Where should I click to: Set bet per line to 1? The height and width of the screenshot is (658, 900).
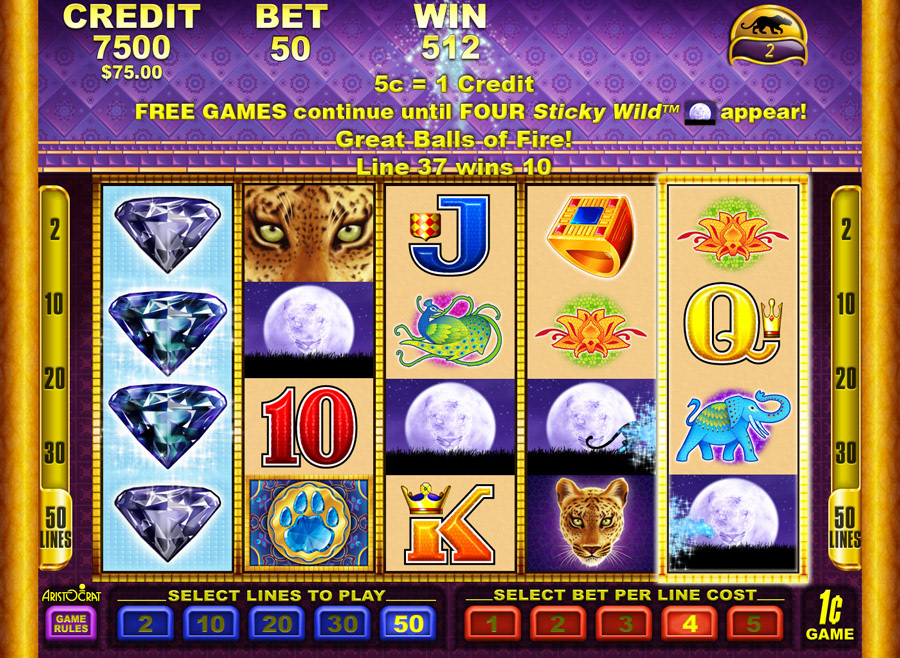tap(492, 624)
